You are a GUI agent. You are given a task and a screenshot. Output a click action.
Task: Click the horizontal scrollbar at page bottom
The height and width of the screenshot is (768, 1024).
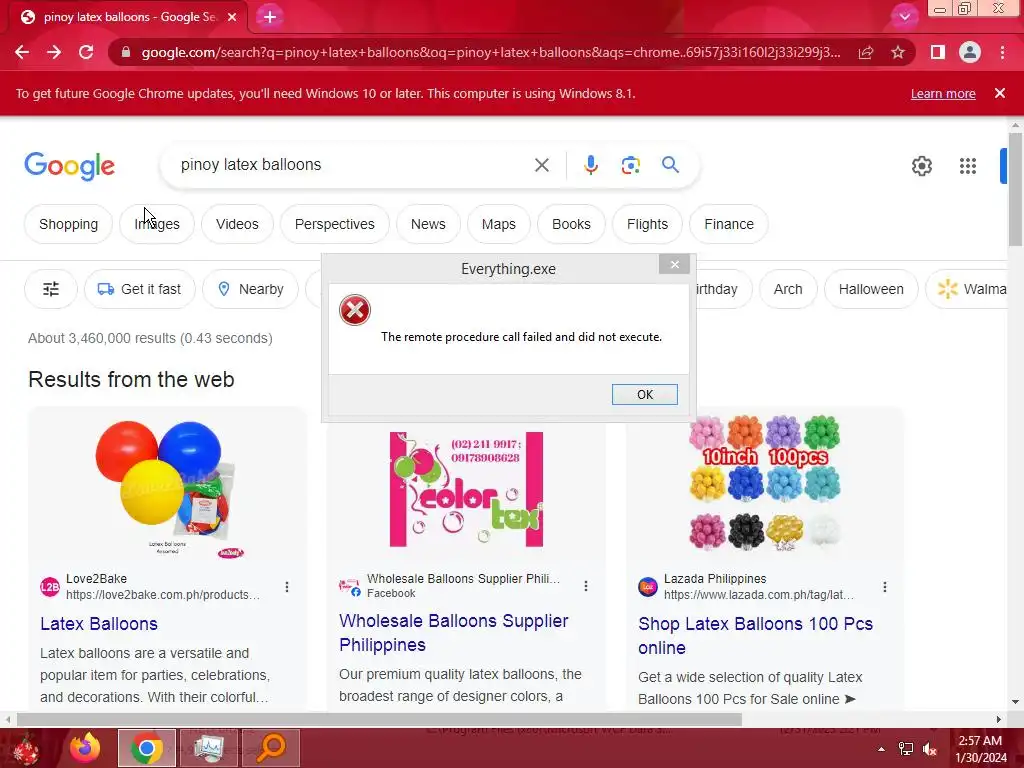[379, 720]
